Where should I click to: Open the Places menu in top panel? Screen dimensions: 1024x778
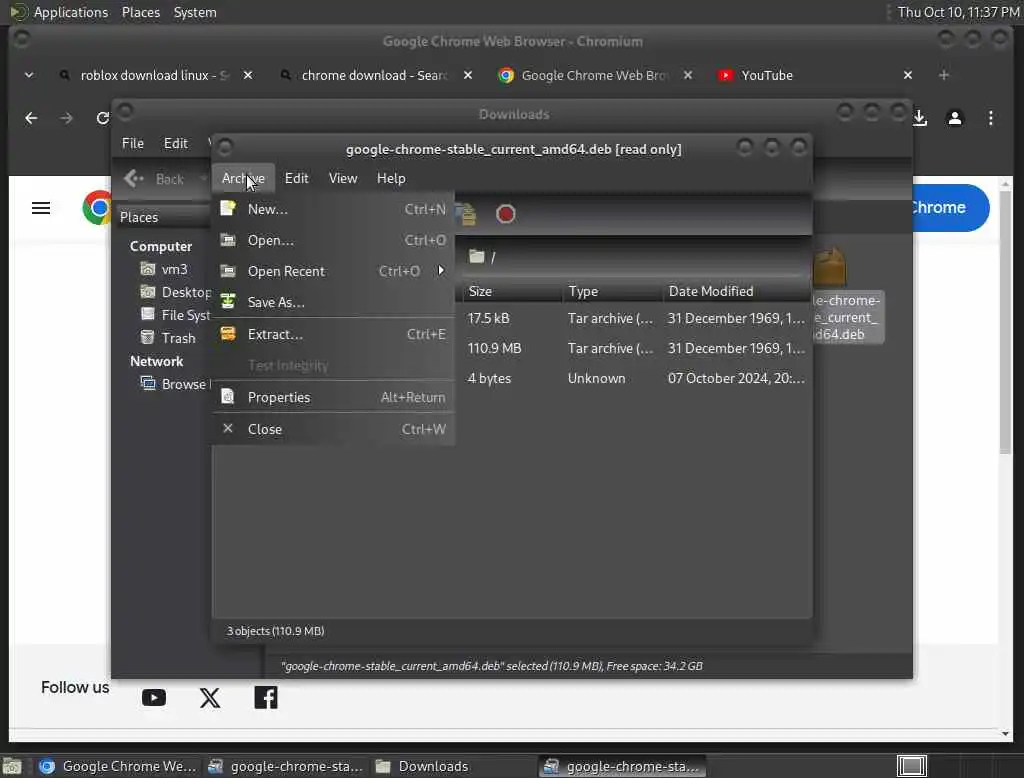coord(140,12)
